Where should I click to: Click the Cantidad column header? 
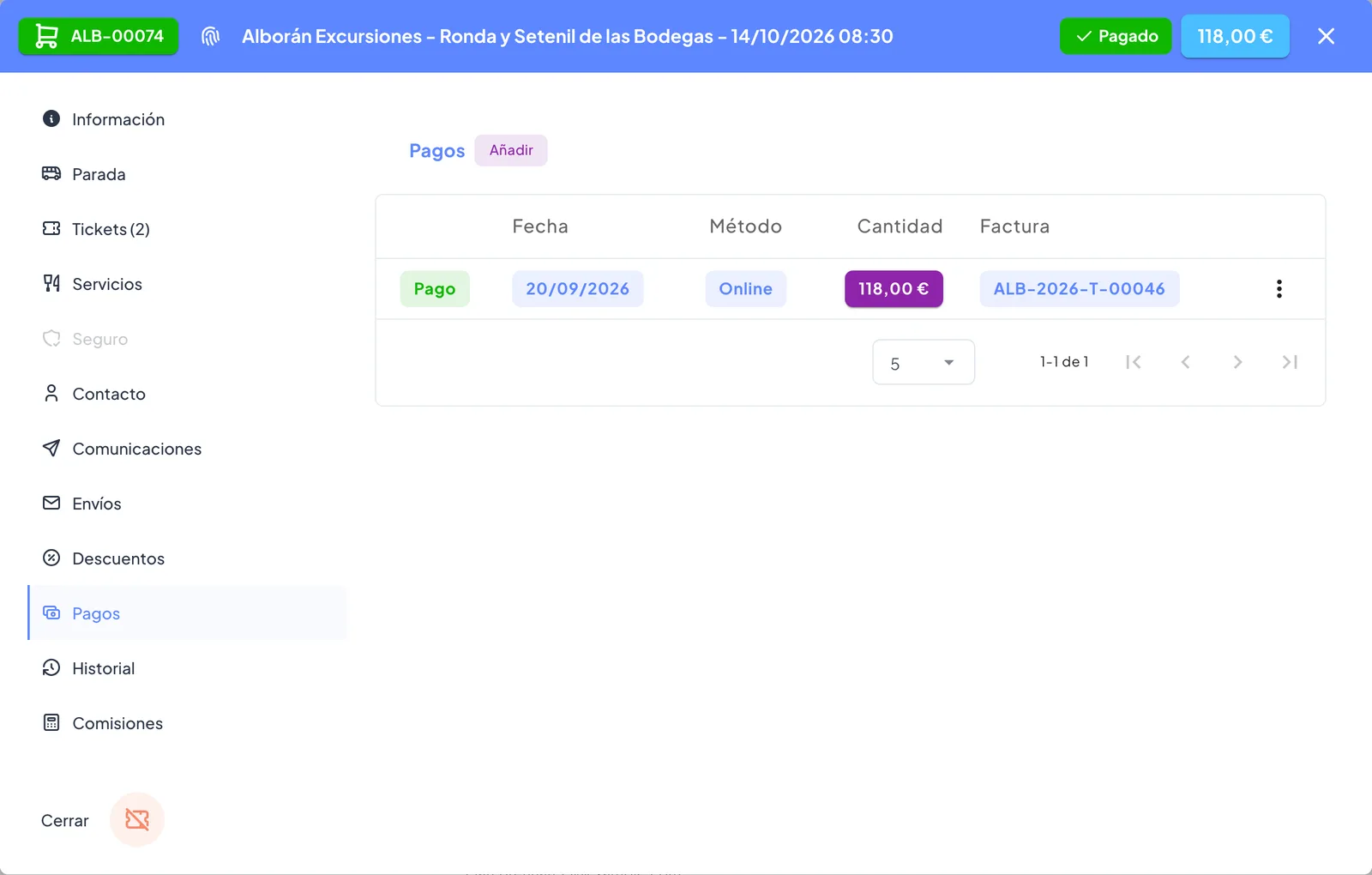click(900, 226)
